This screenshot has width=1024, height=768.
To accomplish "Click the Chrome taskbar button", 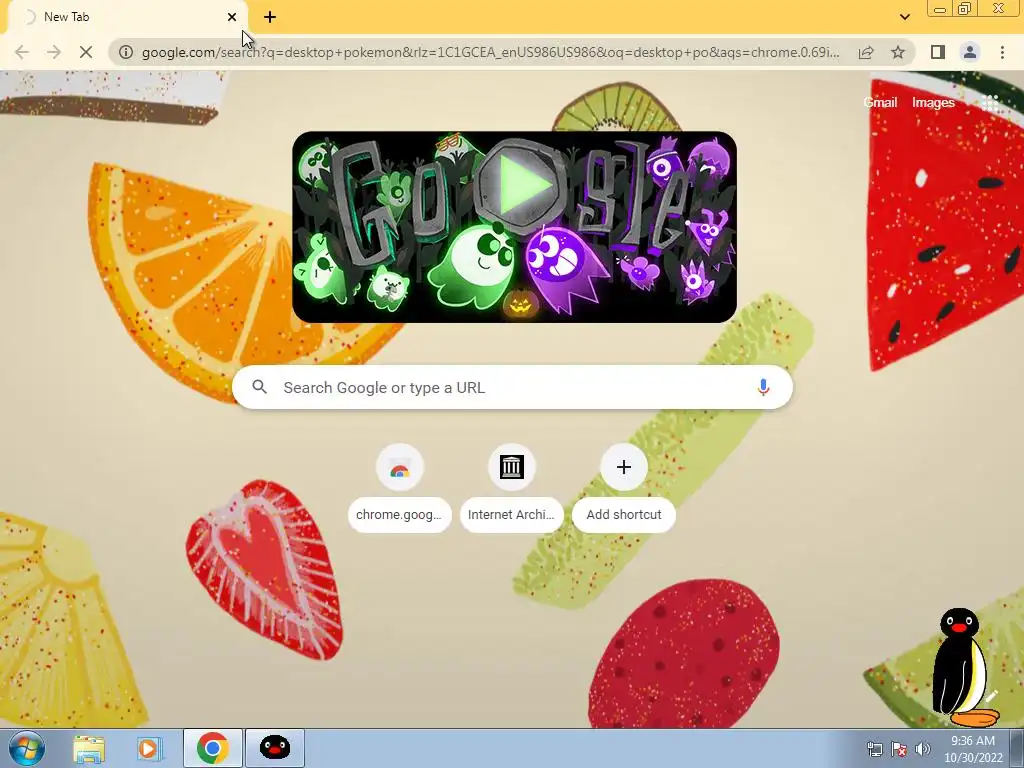I will pyautogui.click(x=212, y=748).
